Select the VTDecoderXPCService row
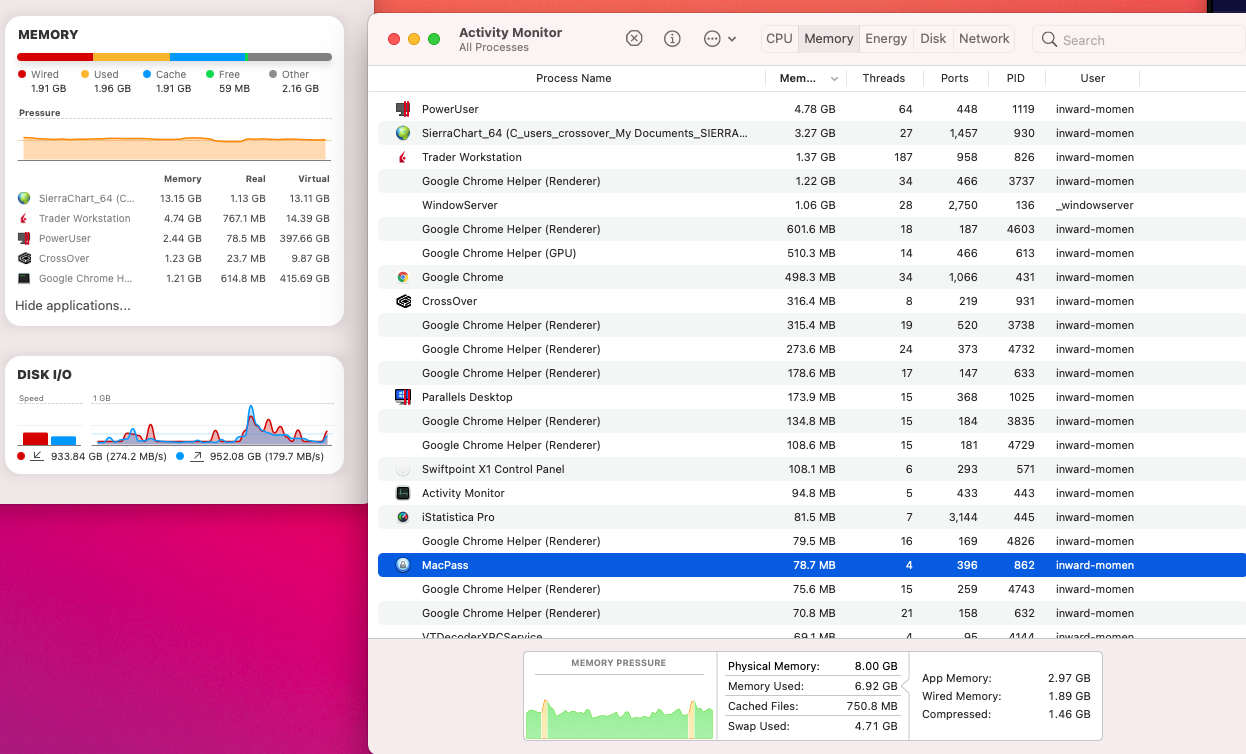Viewport: 1246px width, 754px height. click(x=811, y=635)
